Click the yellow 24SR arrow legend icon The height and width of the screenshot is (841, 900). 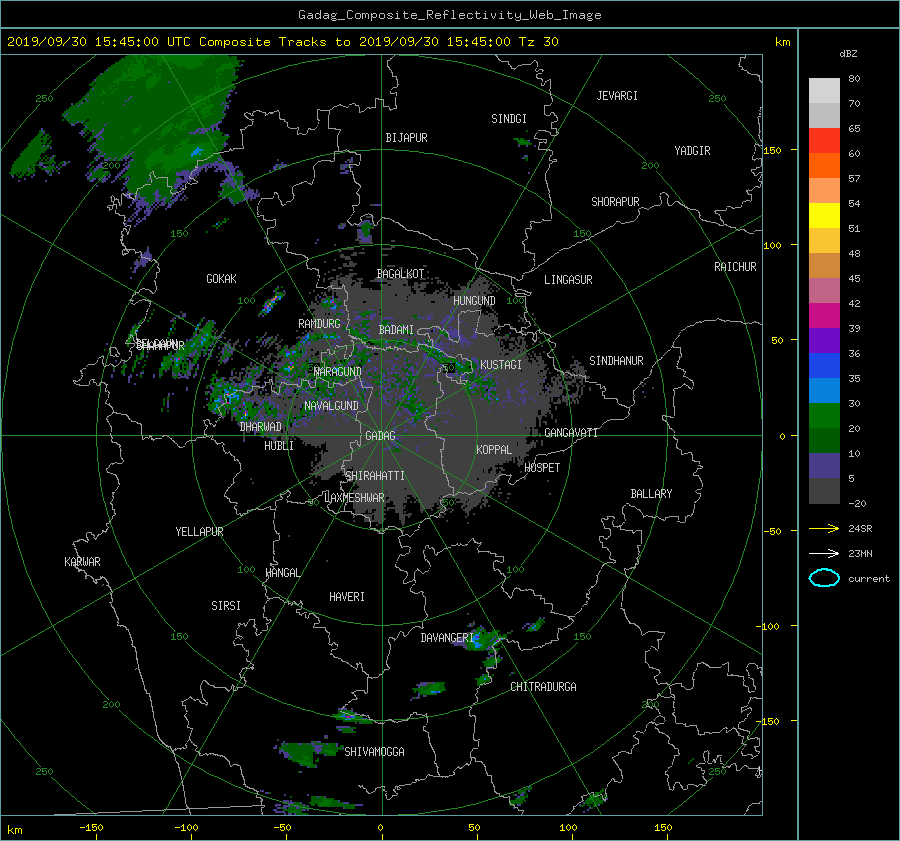click(x=824, y=528)
